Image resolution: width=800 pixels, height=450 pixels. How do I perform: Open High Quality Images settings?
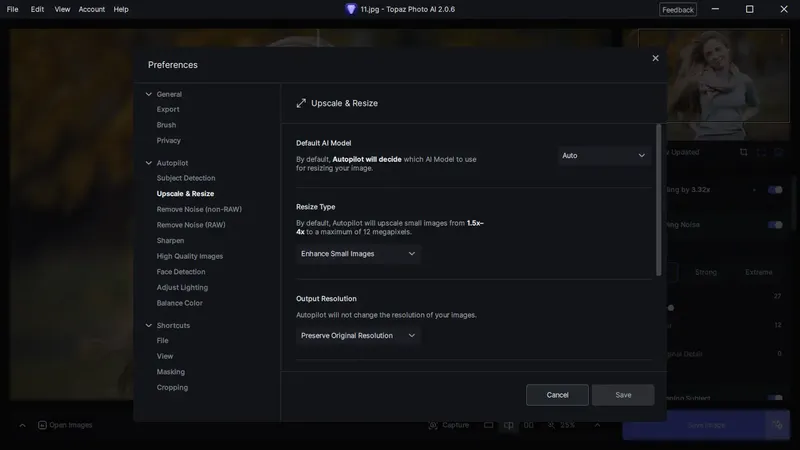tap(190, 256)
